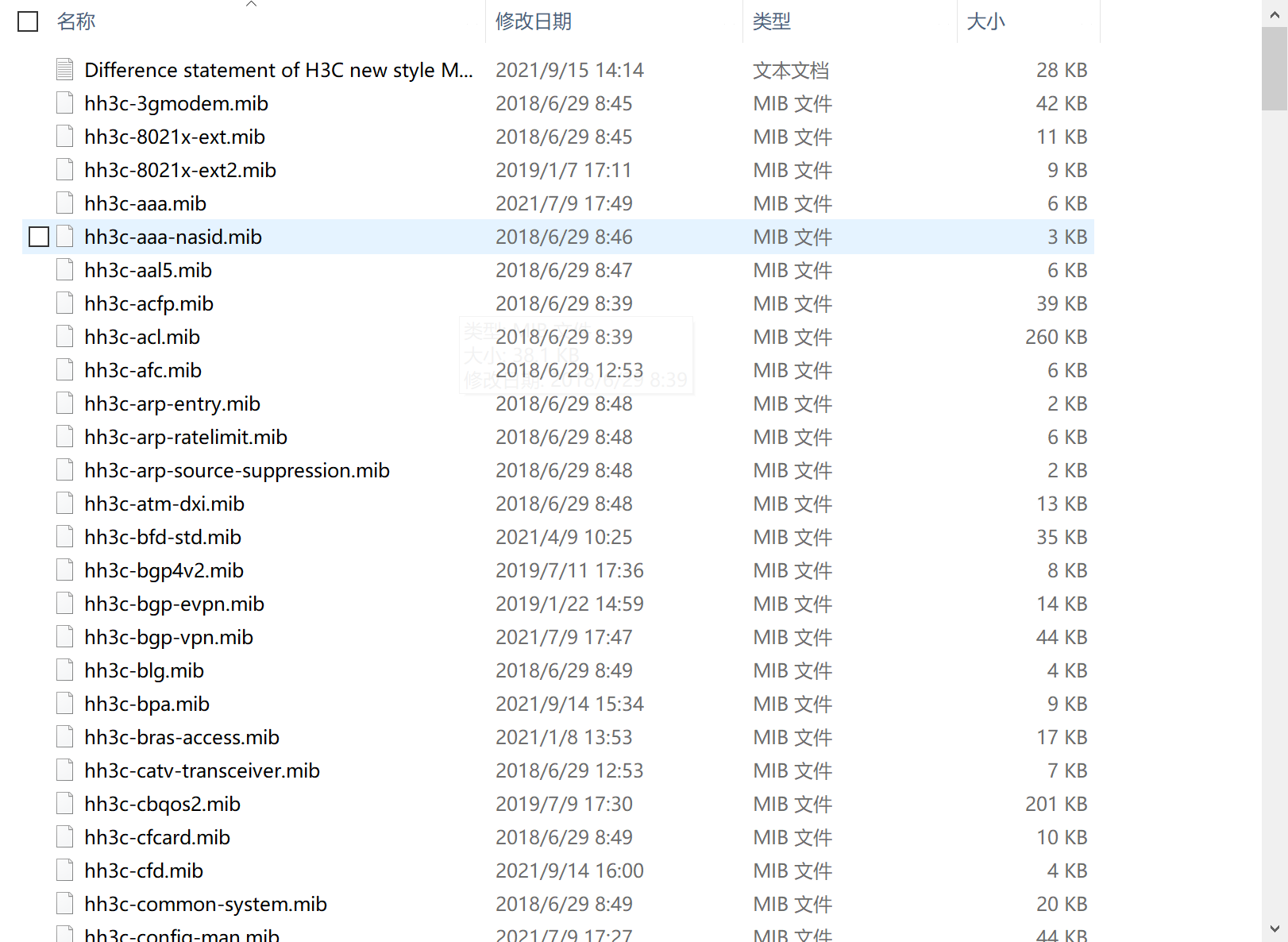This screenshot has height=942, width=1288.
Task: Click the 28 KB size value
Action: 1062,70
